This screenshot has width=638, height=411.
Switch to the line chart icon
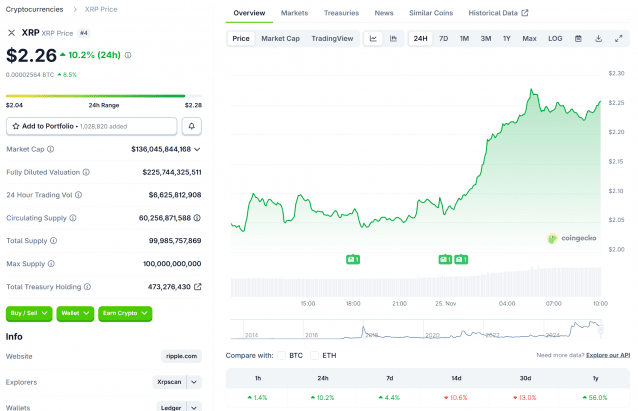(373, 39)
